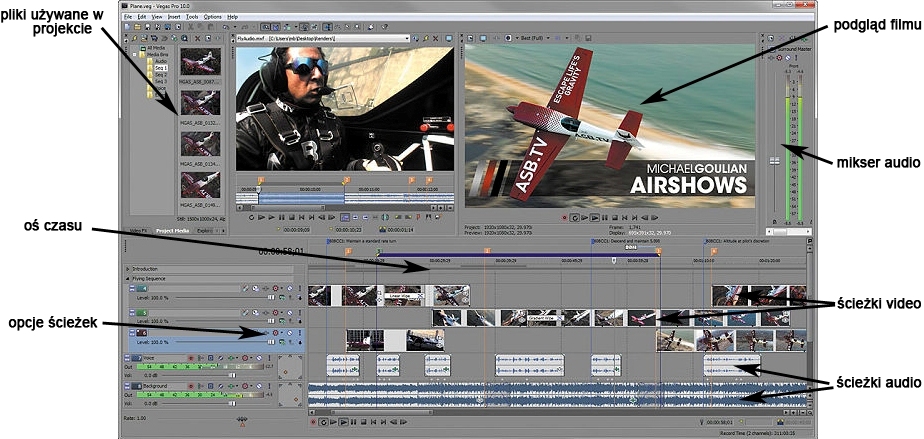The image size is (924, 439).
Task: Go to end in timeline transport bar
Action: [x=384, y=422]
